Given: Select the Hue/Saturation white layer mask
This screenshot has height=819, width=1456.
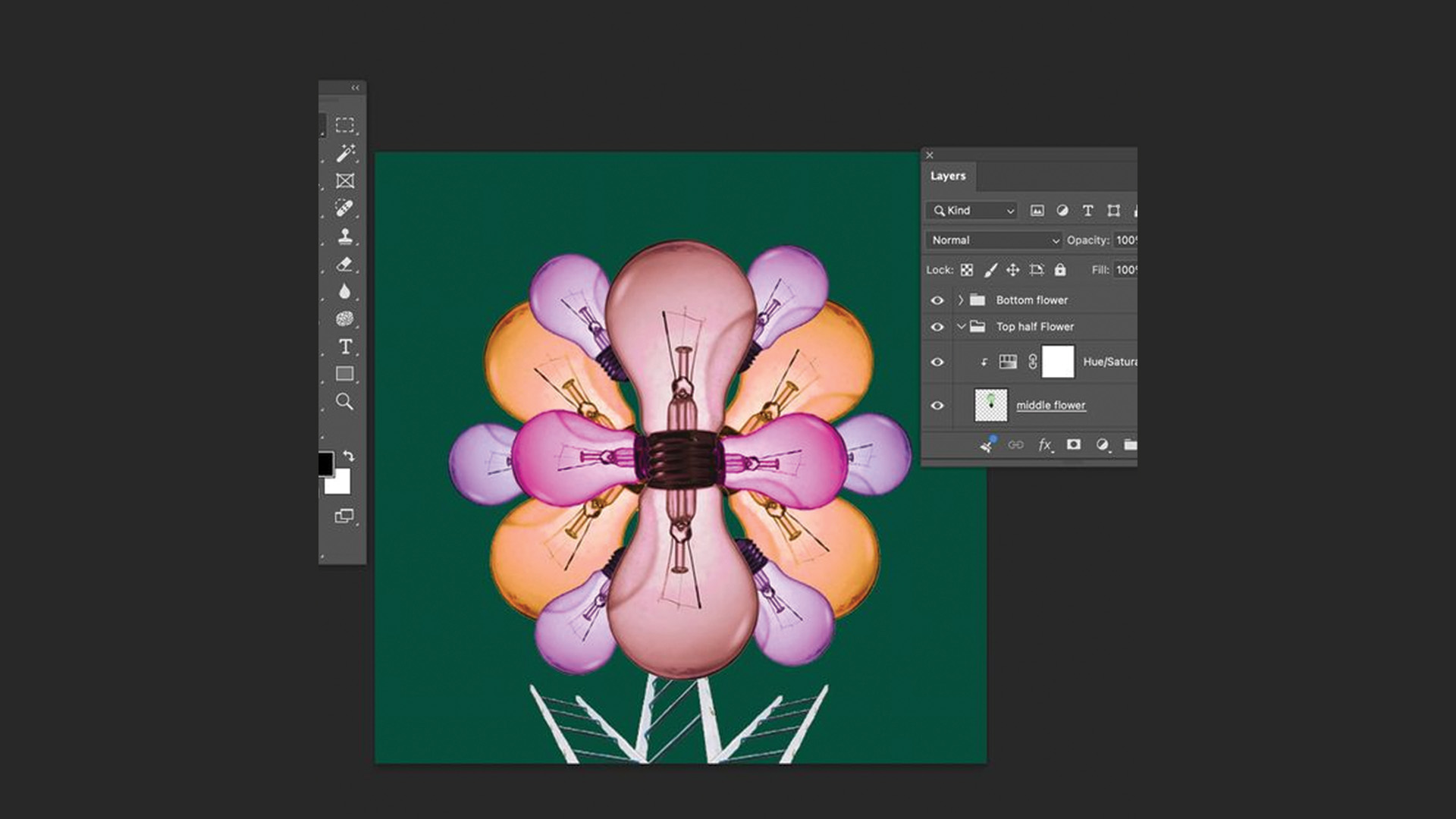Looking at the screenshot, I should click(x=1058, y=362).
